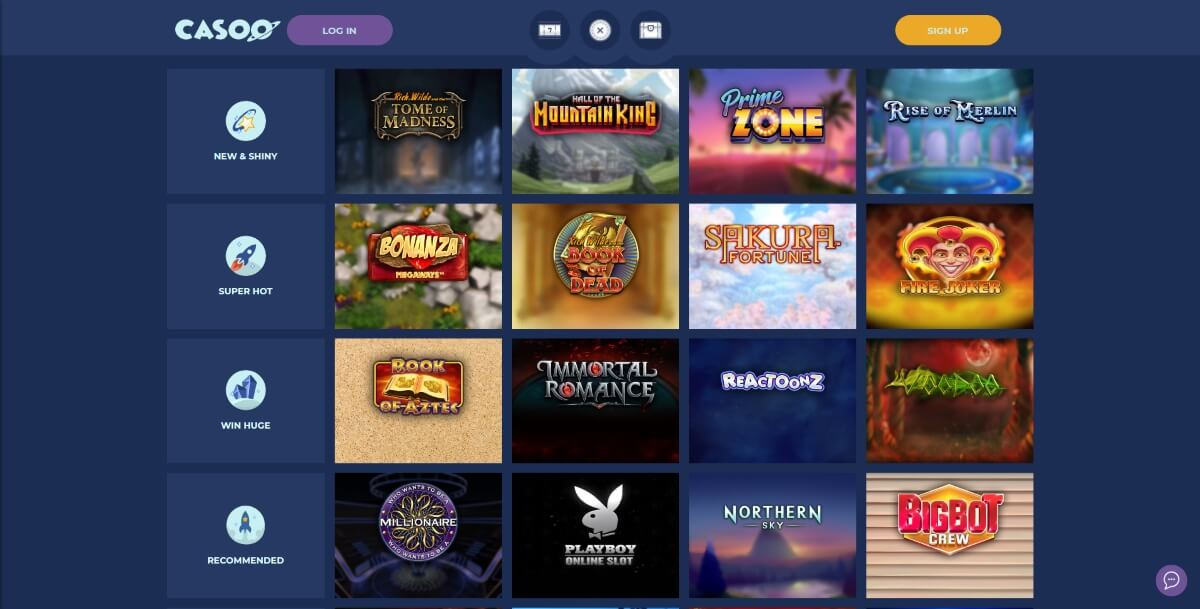Viewport: 1200px width, 609px height.
Task: Click the Log In button
Action: [x=339, y=30]
